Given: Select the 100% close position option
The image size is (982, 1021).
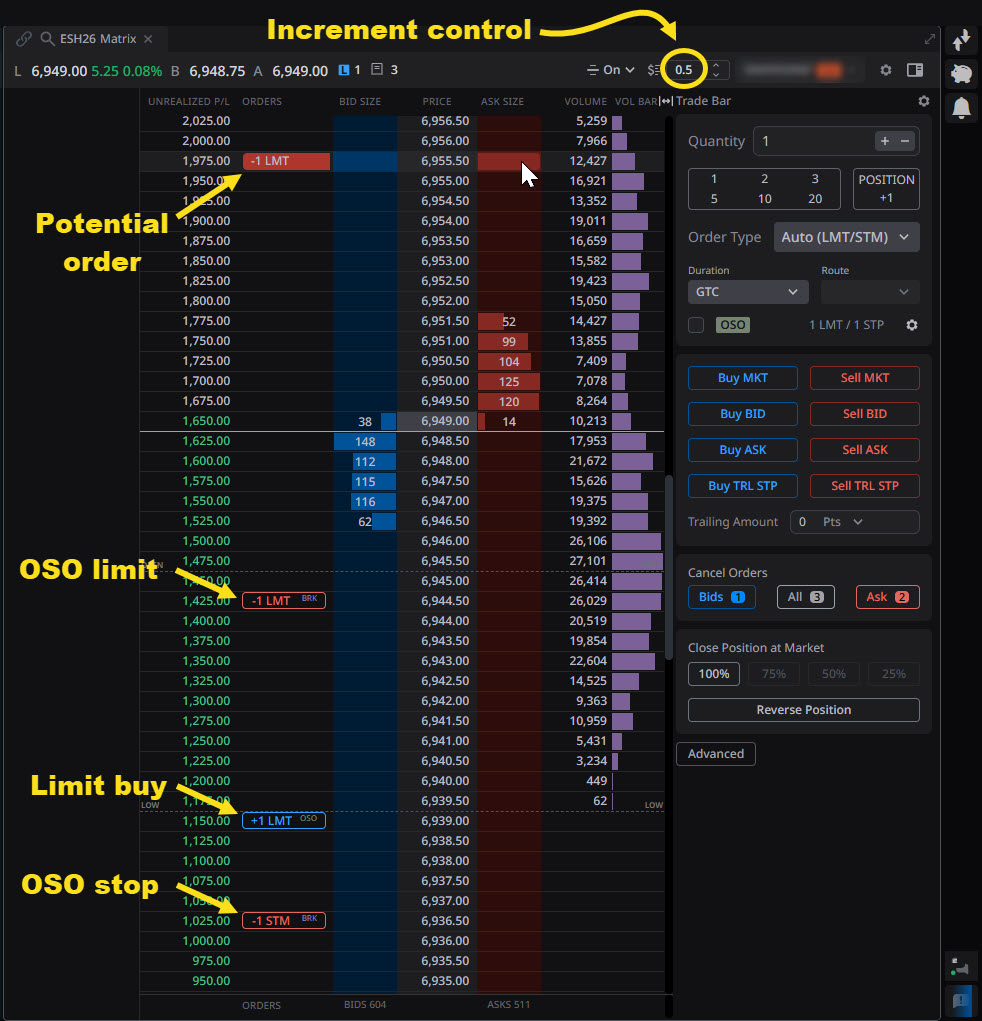Looking at the screenshot, I should pos(714,674).
